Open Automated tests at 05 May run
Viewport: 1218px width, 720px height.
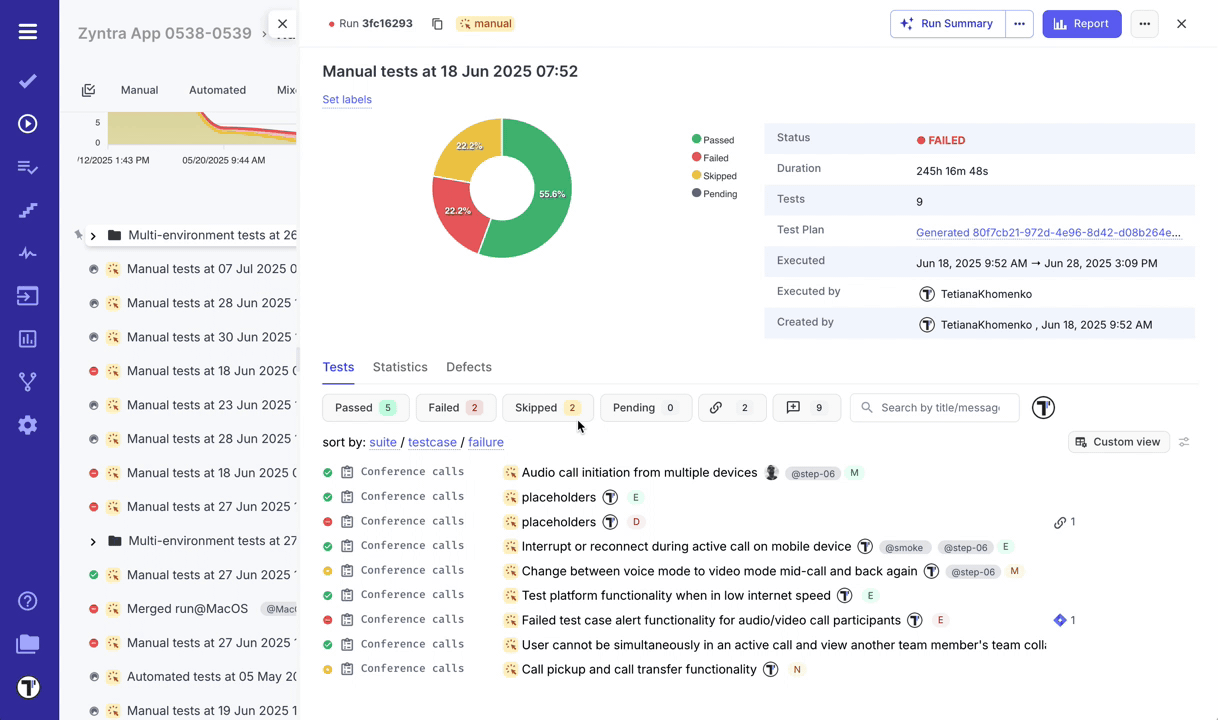tap(212, 677)
